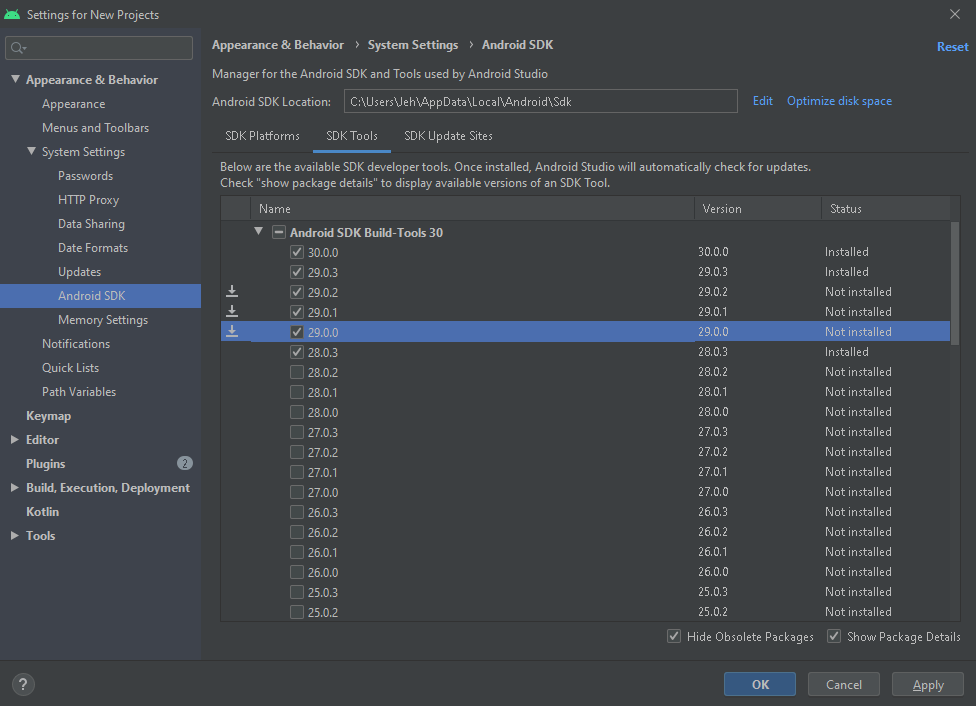Open HTTP Proxy settings
The image size is (976, 706).
point(88,200)
